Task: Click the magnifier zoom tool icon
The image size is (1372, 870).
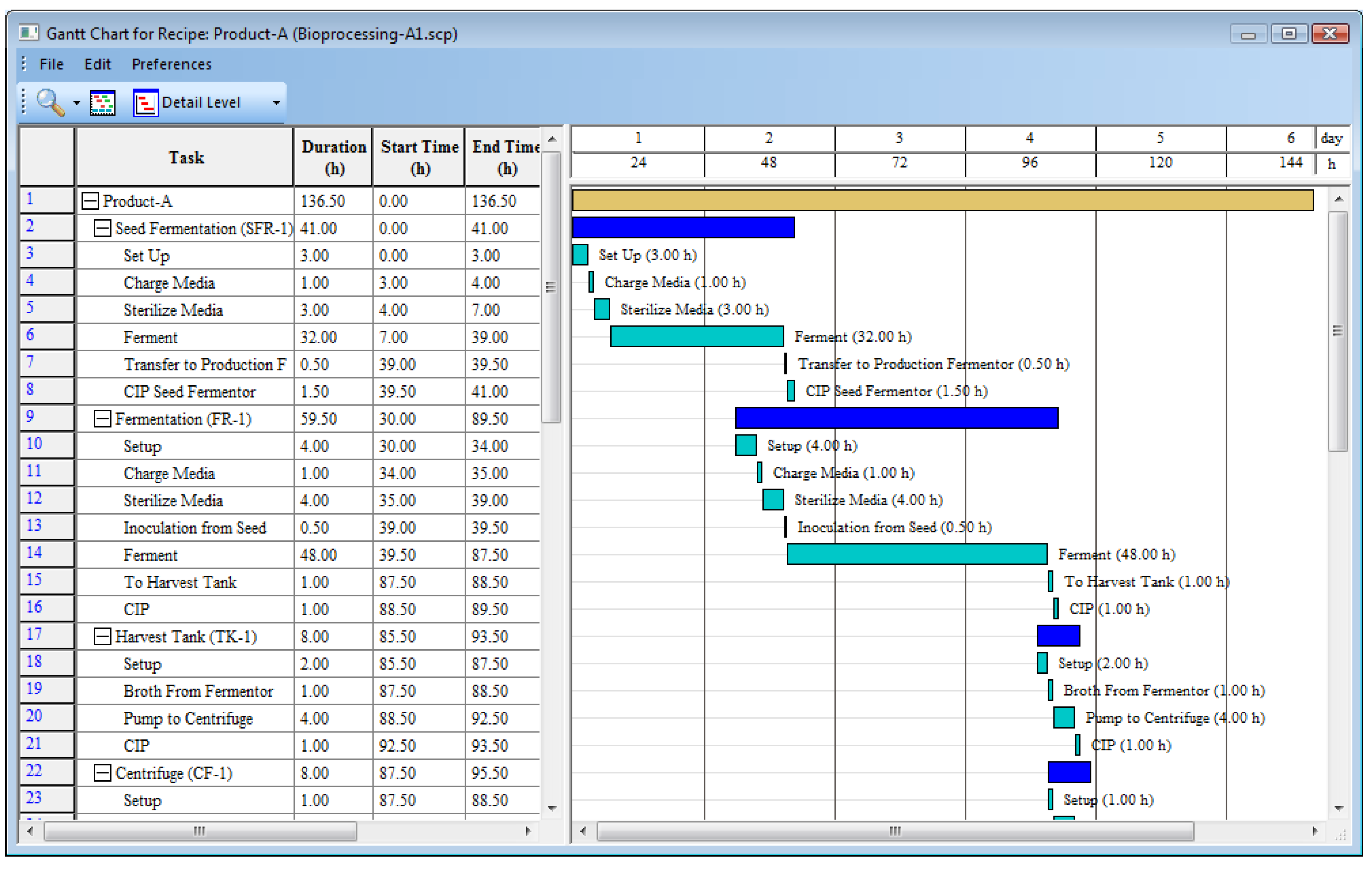Action: click(x=51, y=103)
